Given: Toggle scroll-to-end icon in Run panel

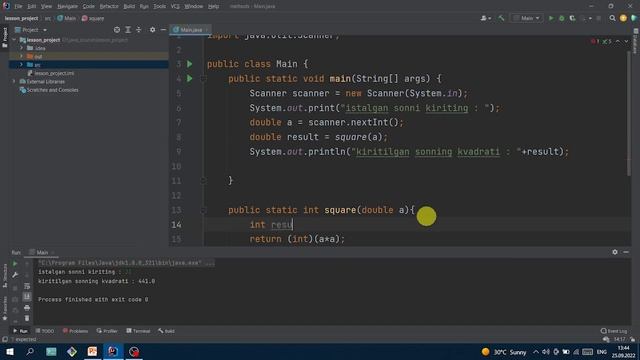Looking at the screenshot, I should pyautogui.click(x=27, y=297).
